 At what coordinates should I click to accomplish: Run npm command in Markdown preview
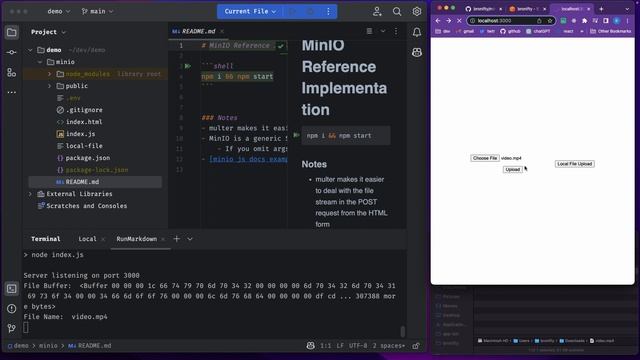click(x=296, y=135)
